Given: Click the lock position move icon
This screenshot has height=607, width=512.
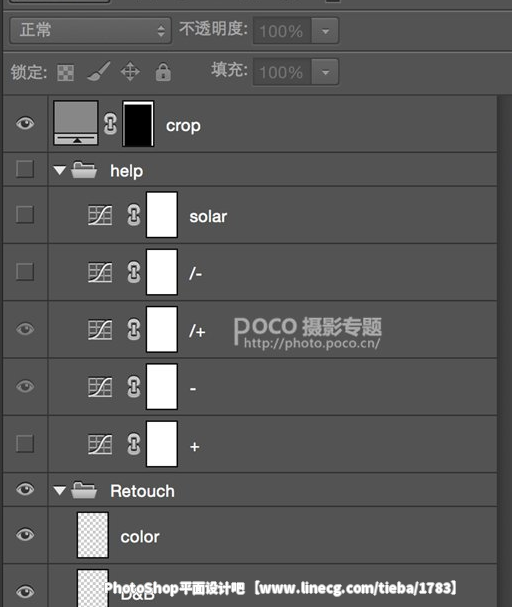Looking at the screenshot, I should point(130,72).
